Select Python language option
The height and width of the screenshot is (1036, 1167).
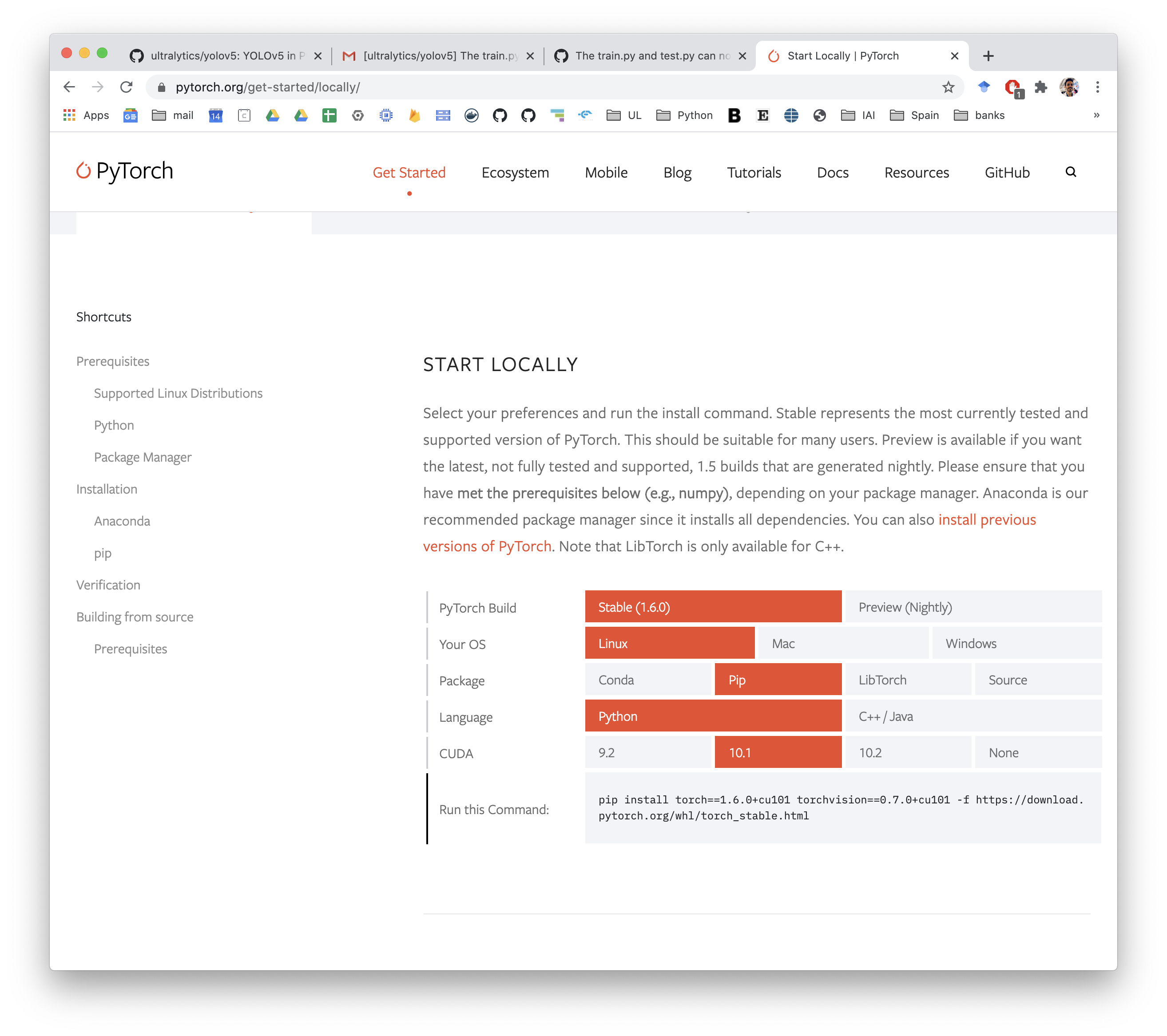[713, 716]
